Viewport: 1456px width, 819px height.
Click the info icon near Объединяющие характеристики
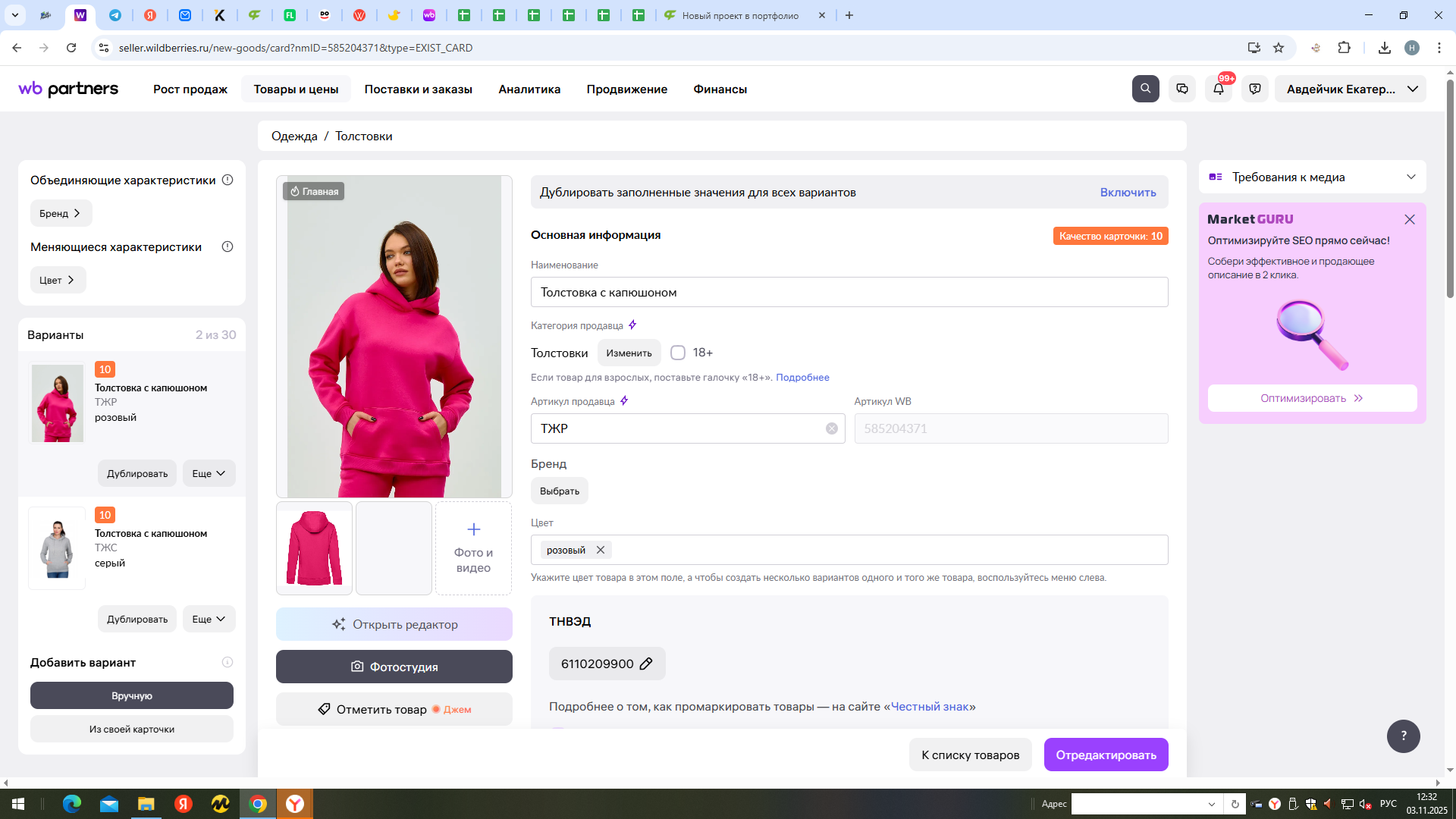point(228,180)
